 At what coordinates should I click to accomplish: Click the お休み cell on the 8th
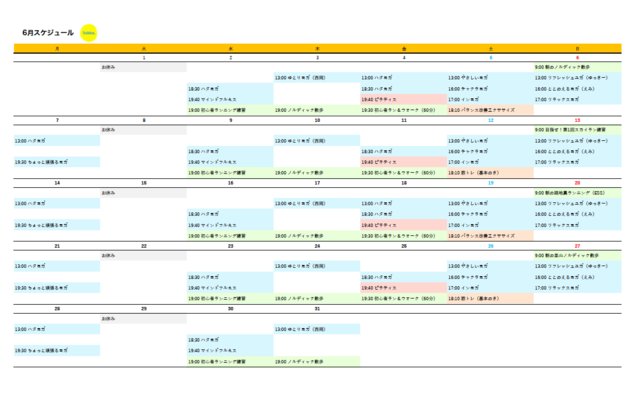pos(144,130)
